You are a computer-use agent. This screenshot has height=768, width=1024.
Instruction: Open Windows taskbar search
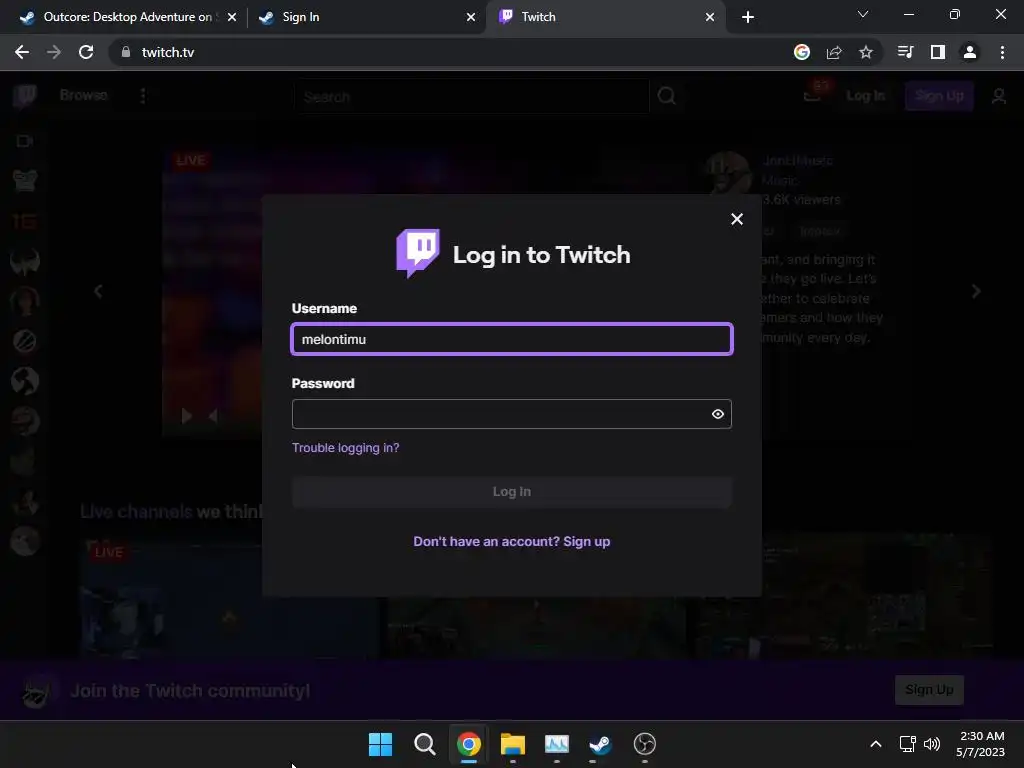pos(424,744)
